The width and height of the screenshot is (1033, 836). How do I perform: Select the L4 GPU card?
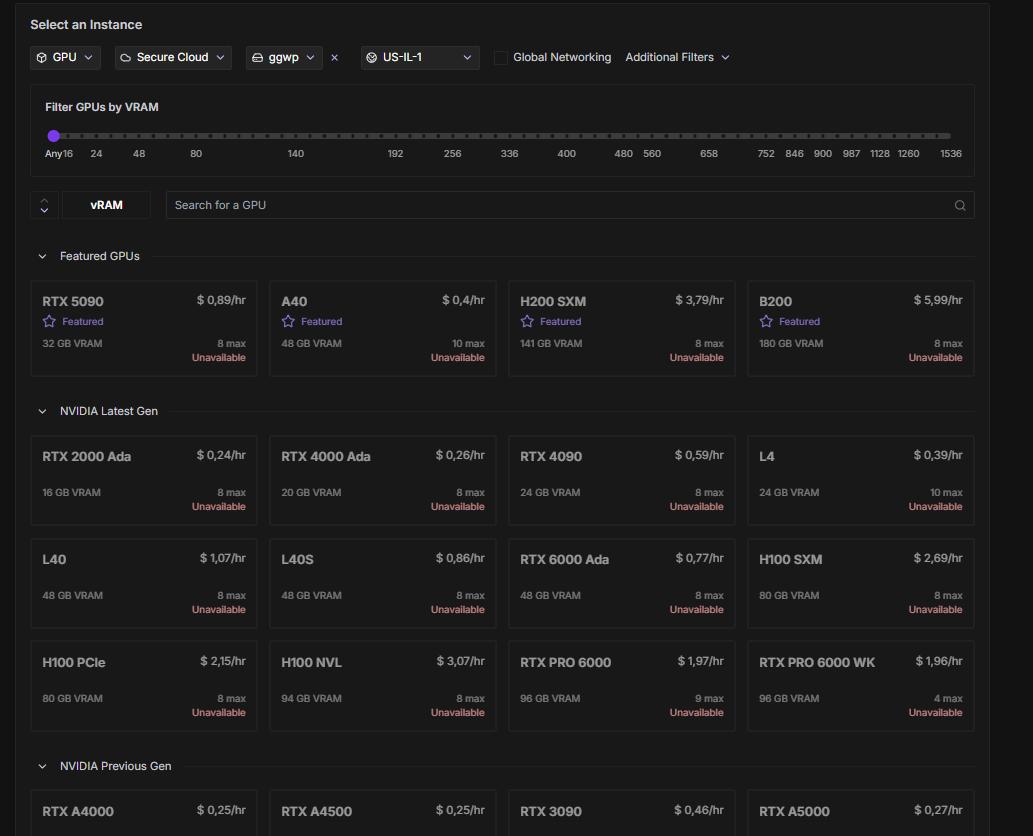tap(860, 480)
